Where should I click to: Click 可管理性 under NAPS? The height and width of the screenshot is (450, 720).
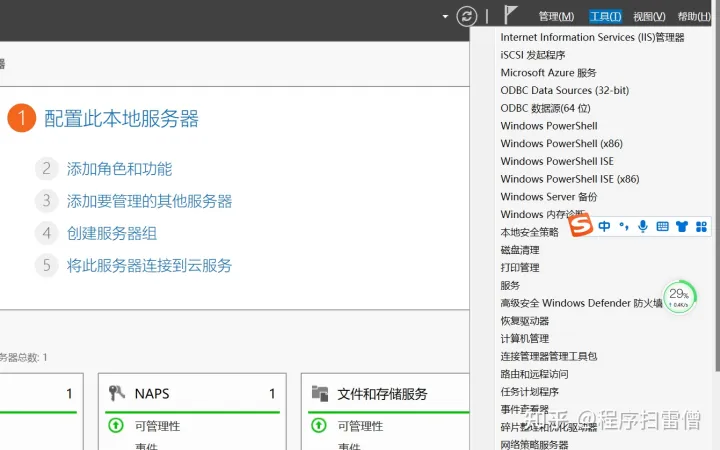coord(157,426)
